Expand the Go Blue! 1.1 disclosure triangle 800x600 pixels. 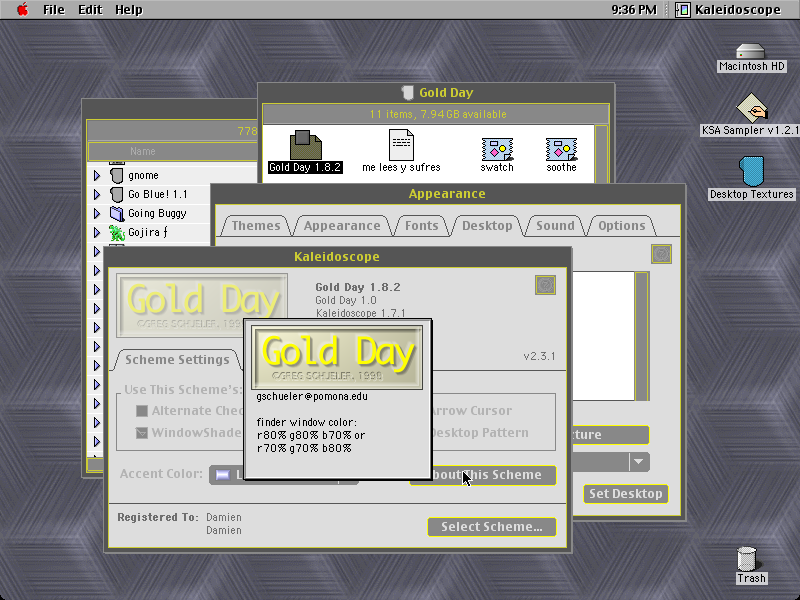click(x=97, y=194)
